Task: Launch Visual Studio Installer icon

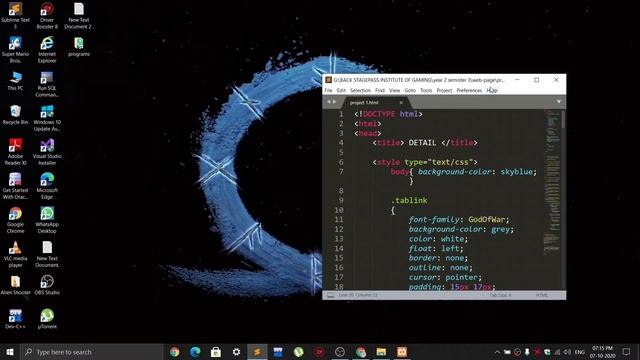Action: 47,152
